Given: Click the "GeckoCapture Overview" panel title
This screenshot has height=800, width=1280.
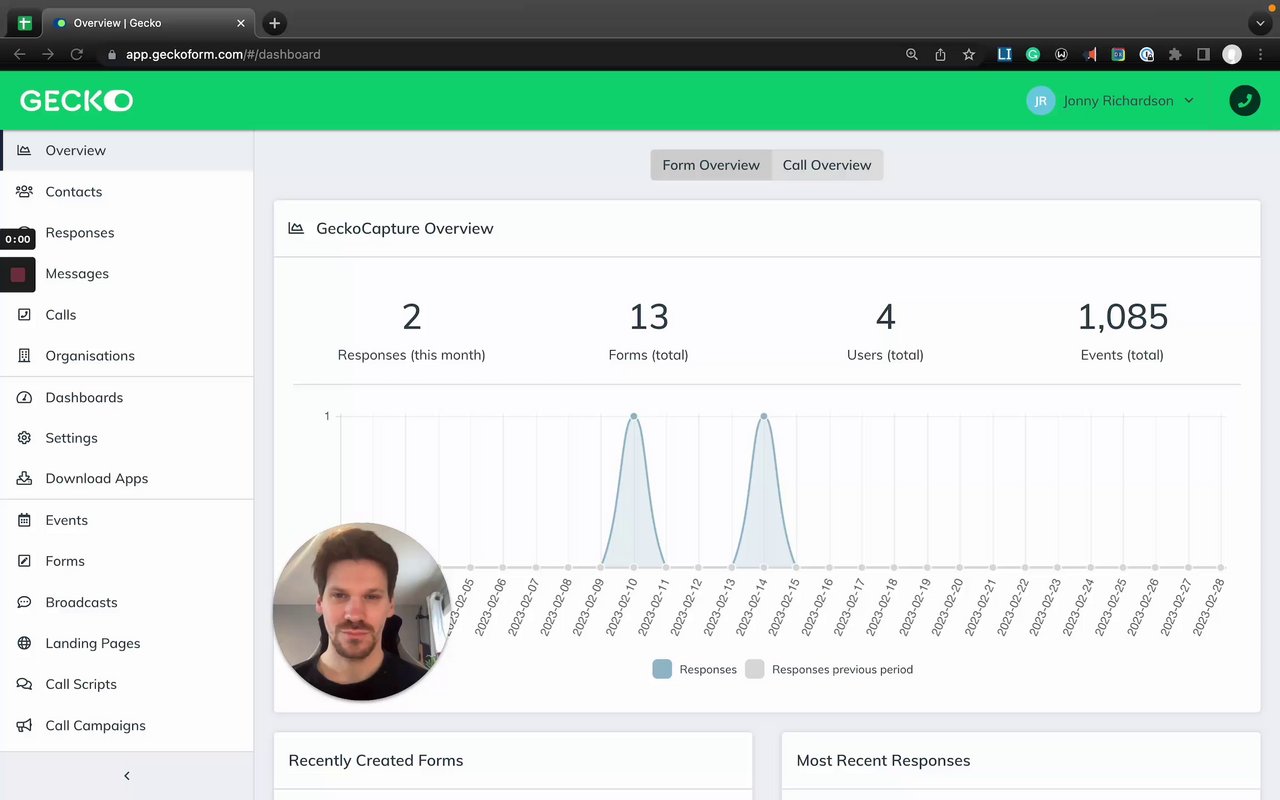Looking at the screenshot, I should 405,228.
